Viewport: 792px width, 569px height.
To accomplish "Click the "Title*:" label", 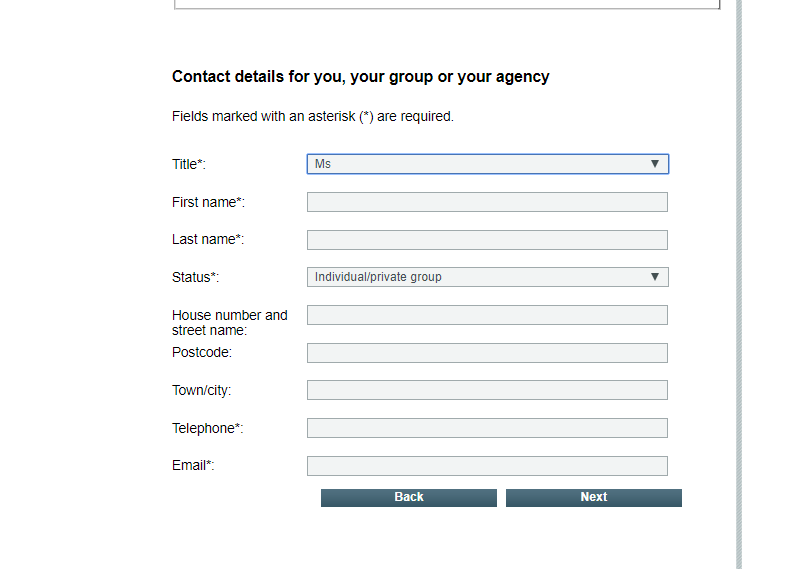I will point(189,164).
